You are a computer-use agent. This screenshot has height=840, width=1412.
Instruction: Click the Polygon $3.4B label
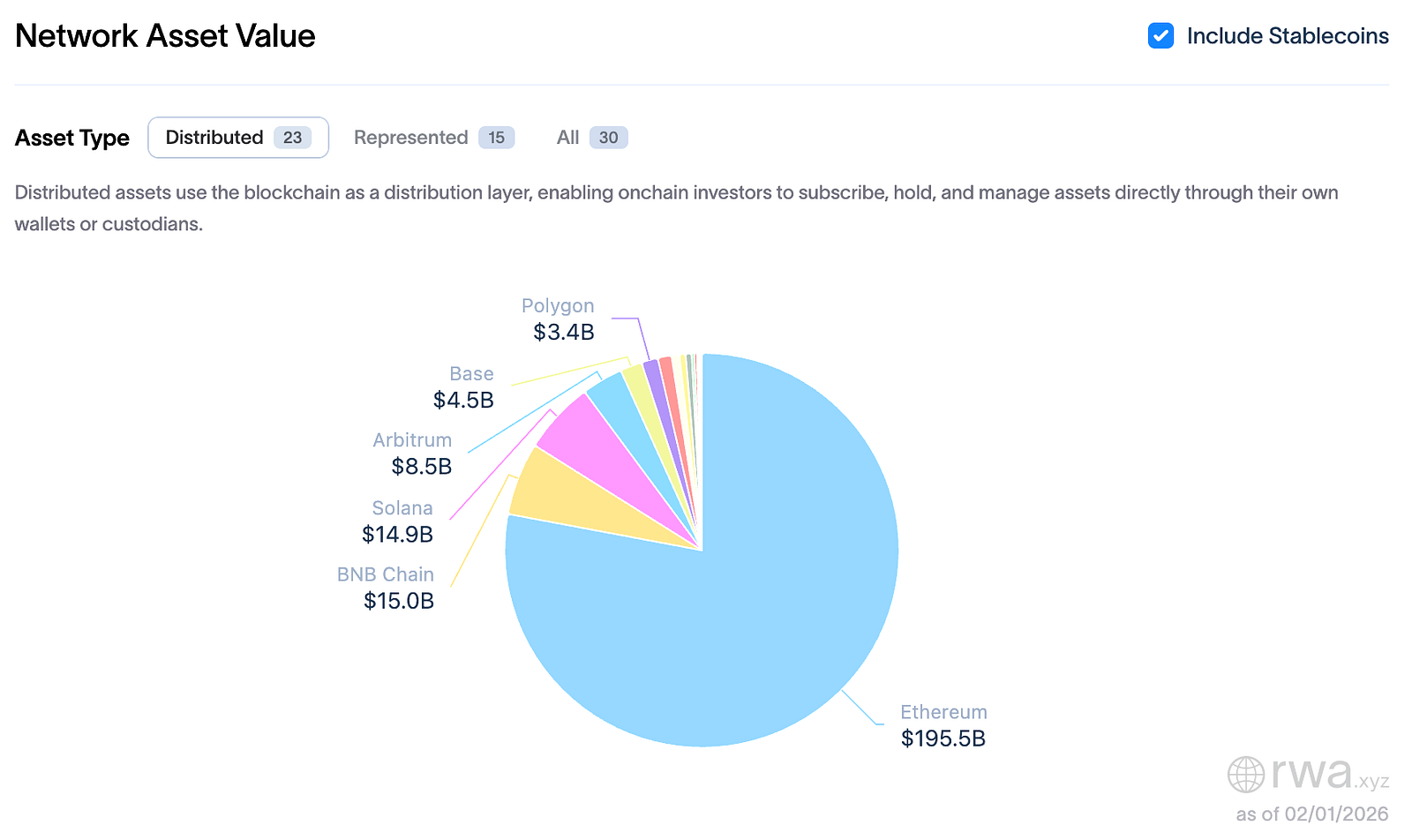(560, 319)
